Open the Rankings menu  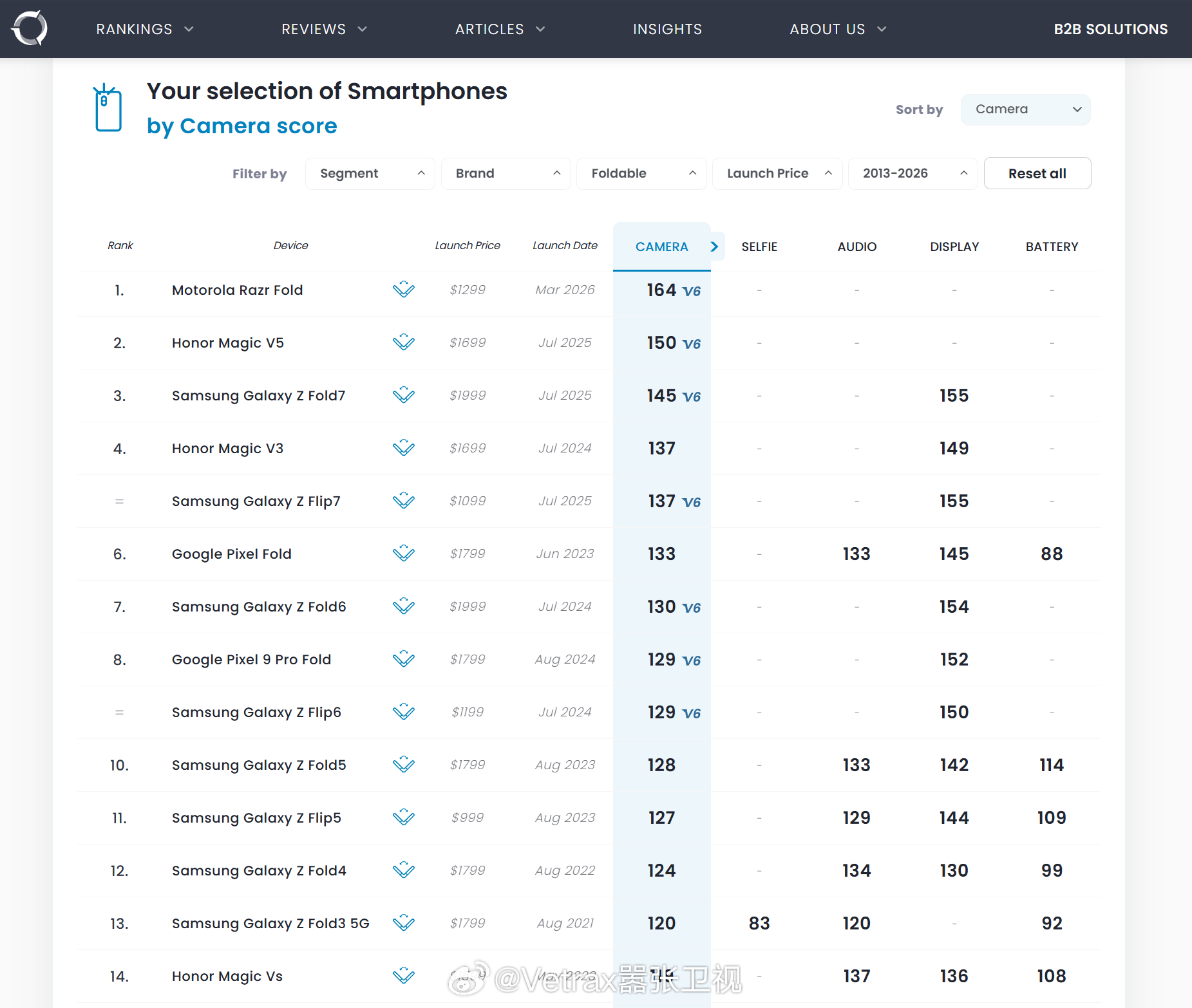tap(144, 29)
